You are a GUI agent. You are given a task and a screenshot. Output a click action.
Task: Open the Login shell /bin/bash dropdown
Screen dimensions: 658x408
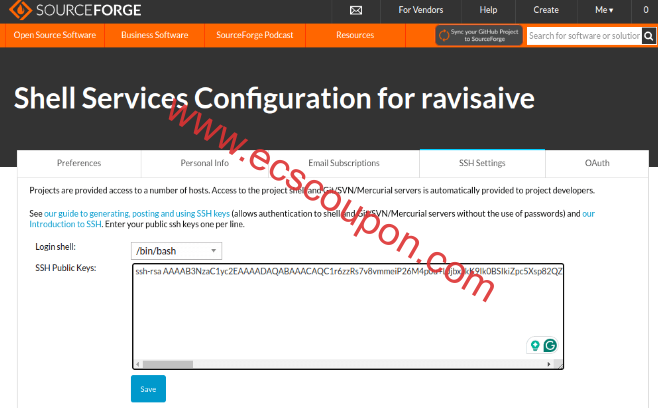176,251
